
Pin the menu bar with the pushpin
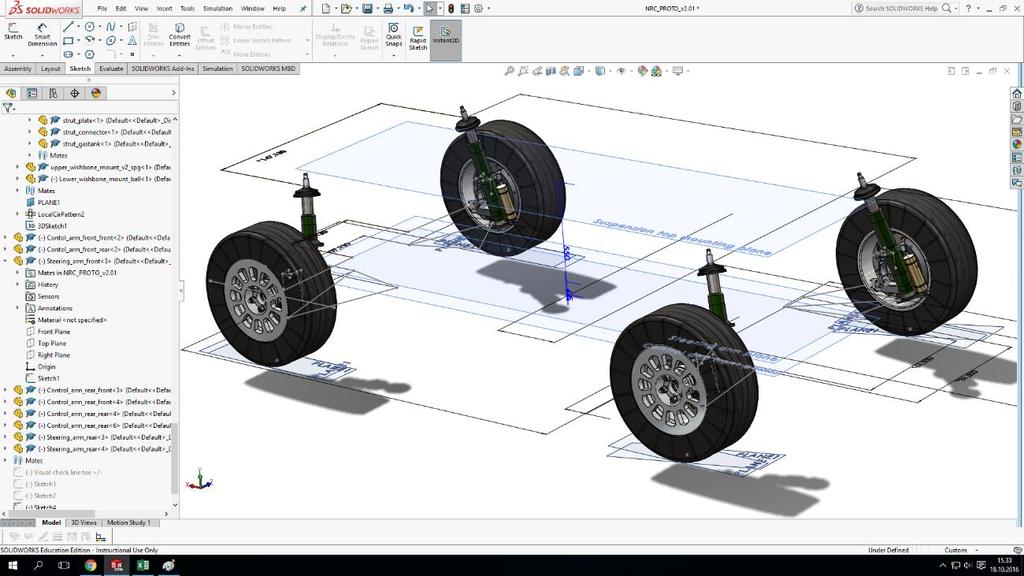point(303,8)
